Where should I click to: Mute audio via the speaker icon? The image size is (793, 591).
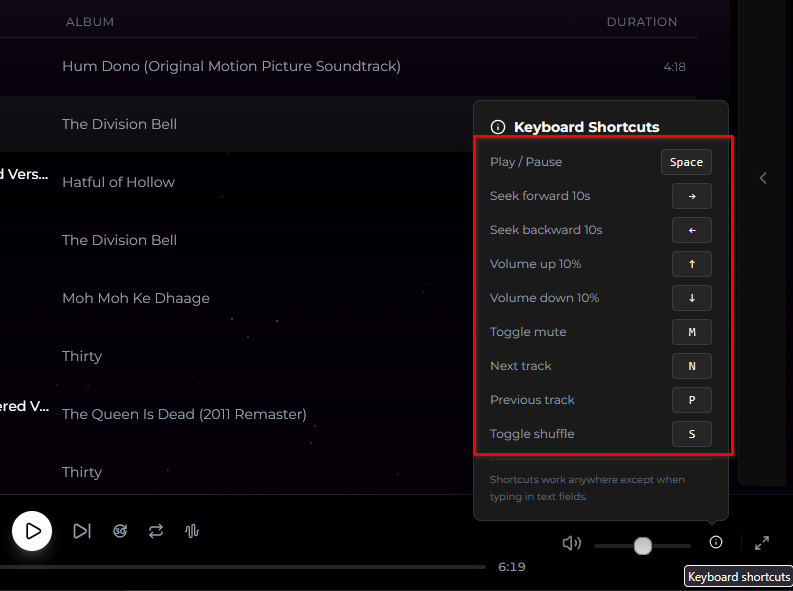coord(571,543)
